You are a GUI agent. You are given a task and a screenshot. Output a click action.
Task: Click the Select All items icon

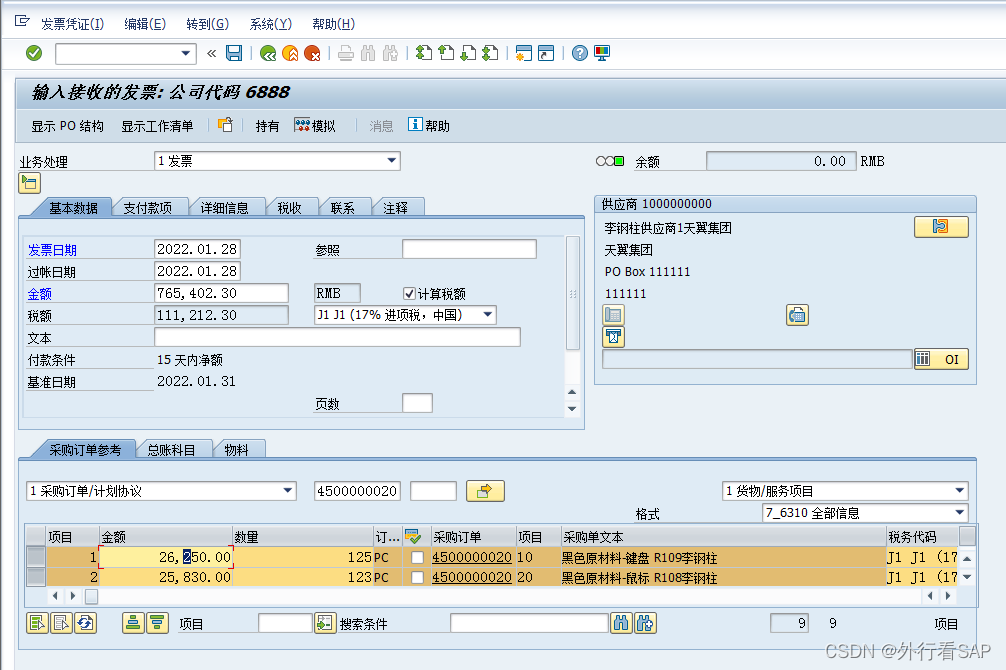tap(38, 623)
